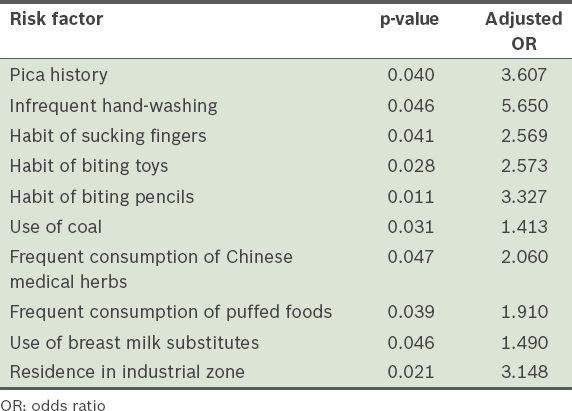Viewport: 572px width, 411px height.
Task: Select Use of breast milk substitutes
Action: (x=134, y=343)
